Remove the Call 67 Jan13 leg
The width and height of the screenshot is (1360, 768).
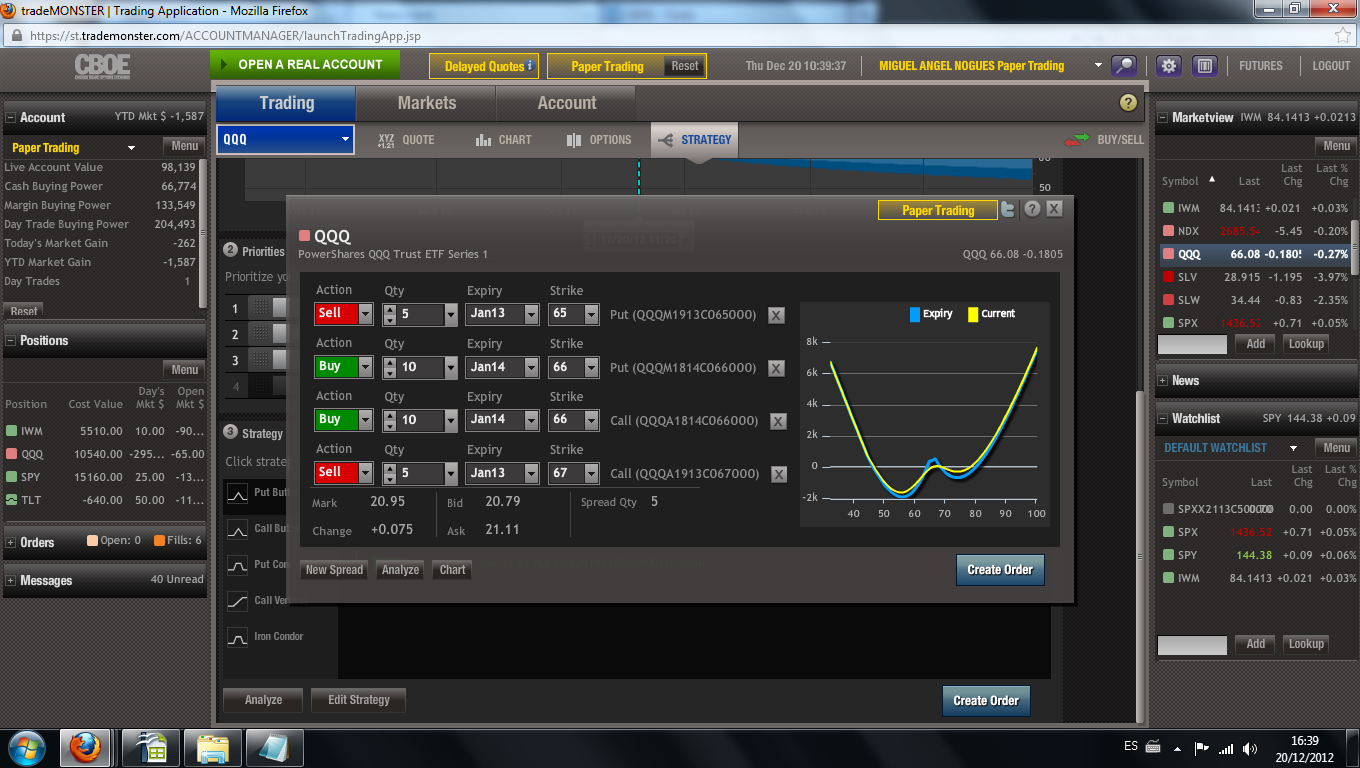(776, 475)
